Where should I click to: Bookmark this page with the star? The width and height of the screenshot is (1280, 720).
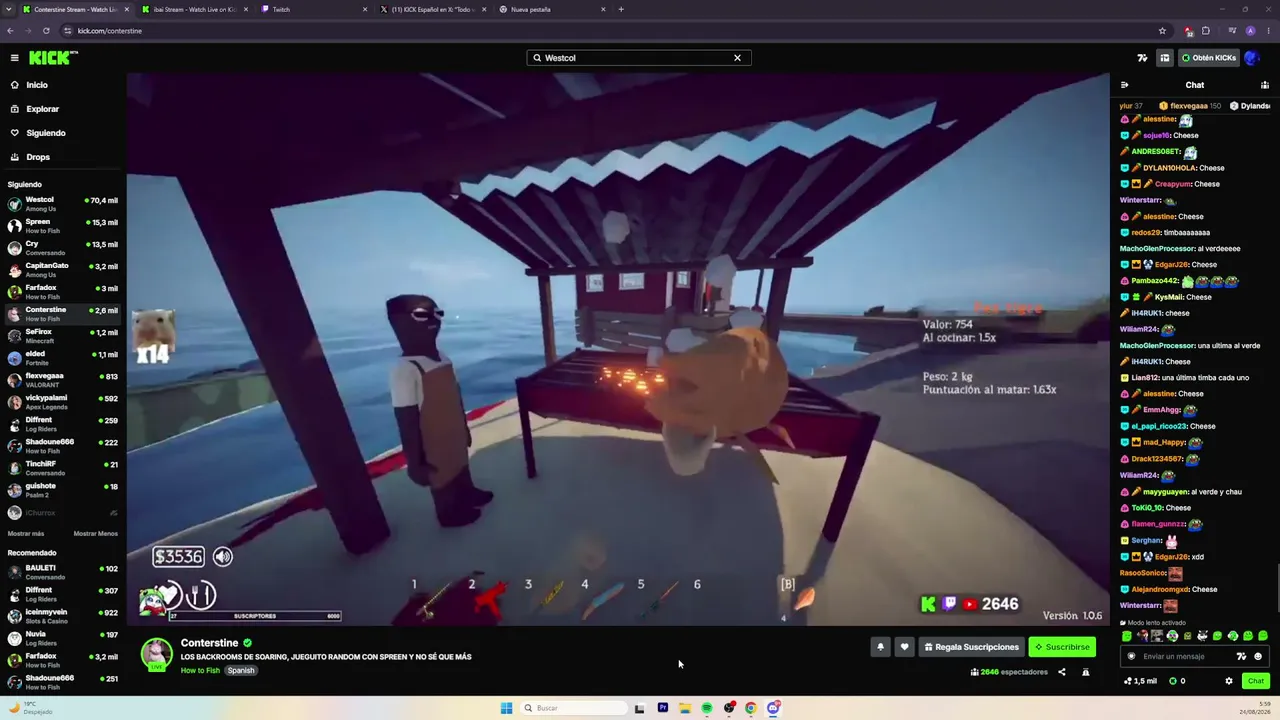coord(1162,31)
